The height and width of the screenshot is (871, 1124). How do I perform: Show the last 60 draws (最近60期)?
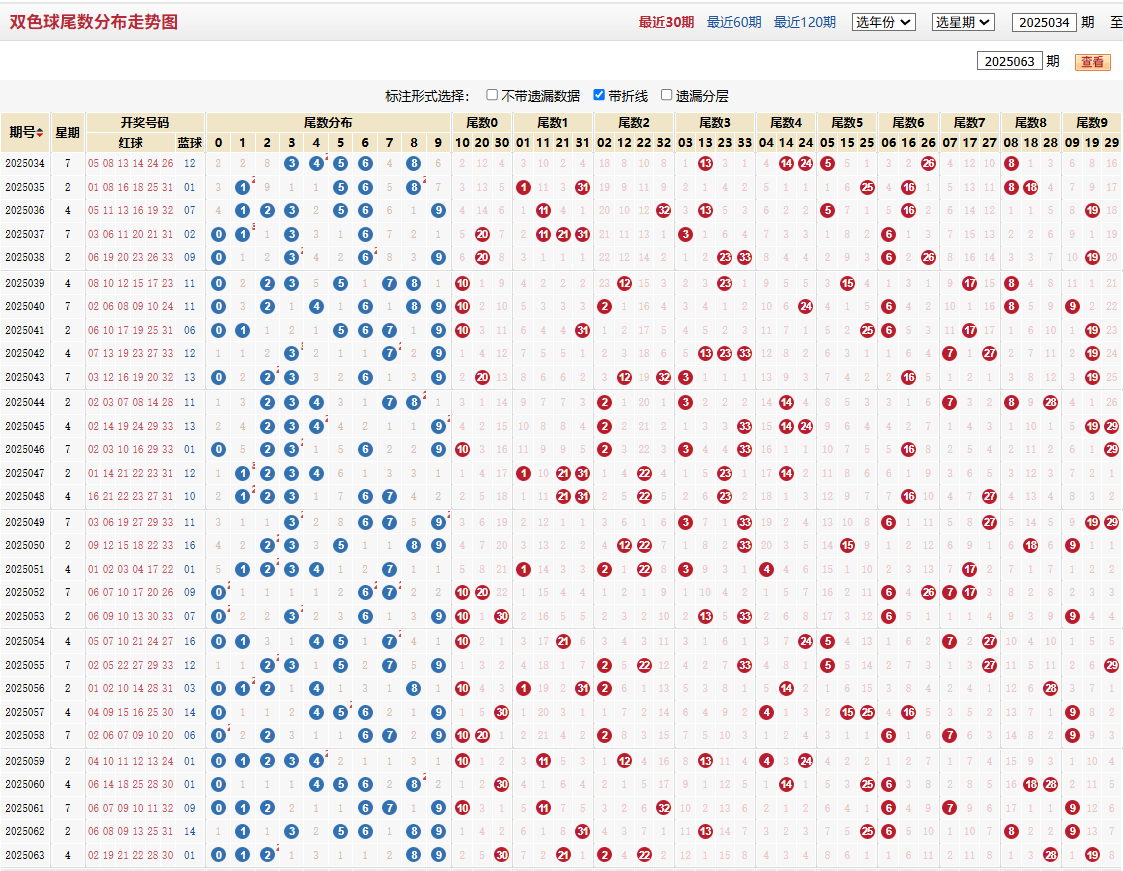[x=734, y=22]
